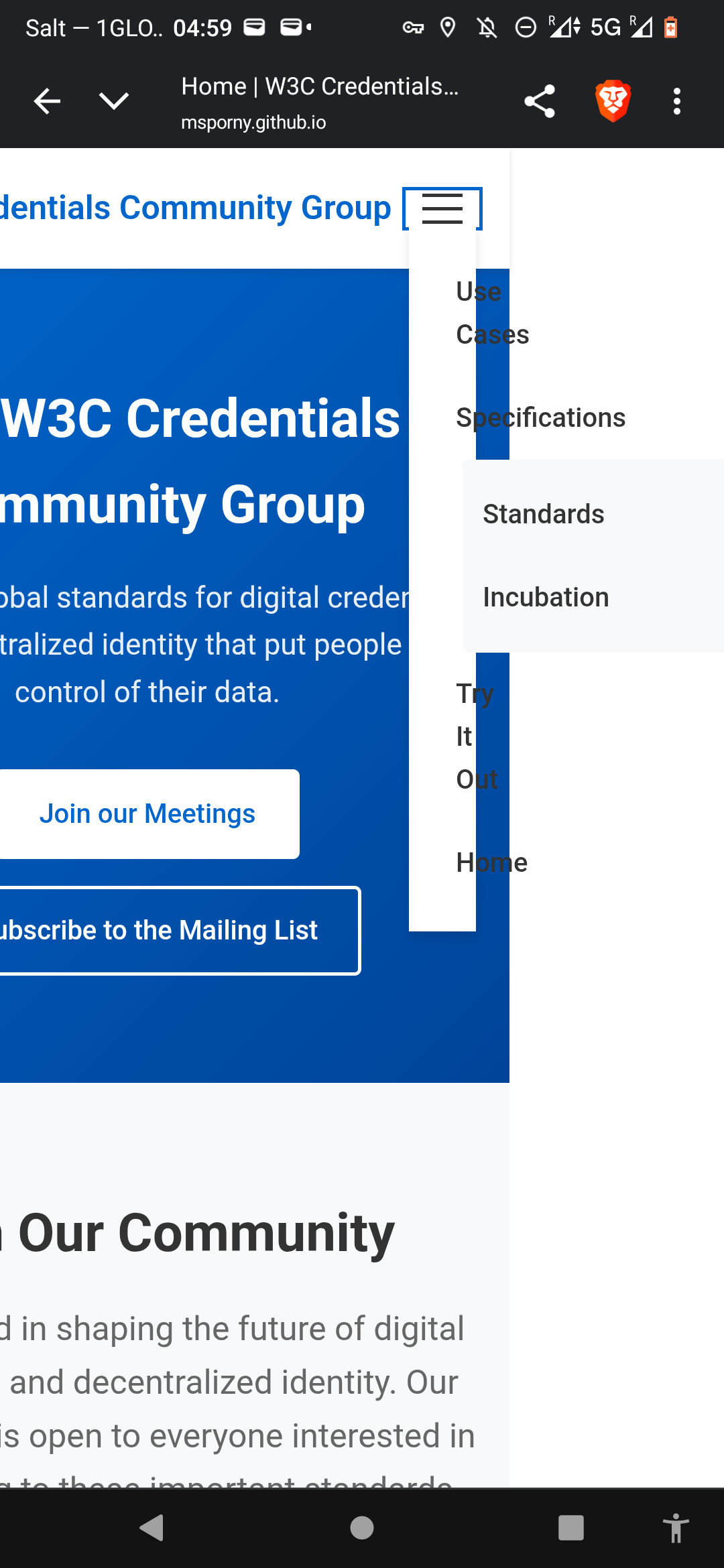724x1568 pixels.
Task: Open Try It Out menu item
Action: (475, 736)
